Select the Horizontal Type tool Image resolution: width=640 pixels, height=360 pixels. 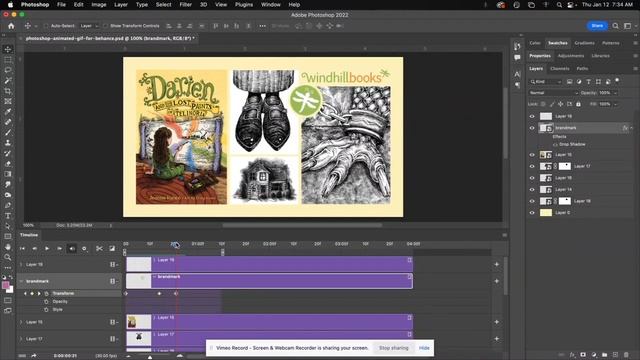click(8, 216)
